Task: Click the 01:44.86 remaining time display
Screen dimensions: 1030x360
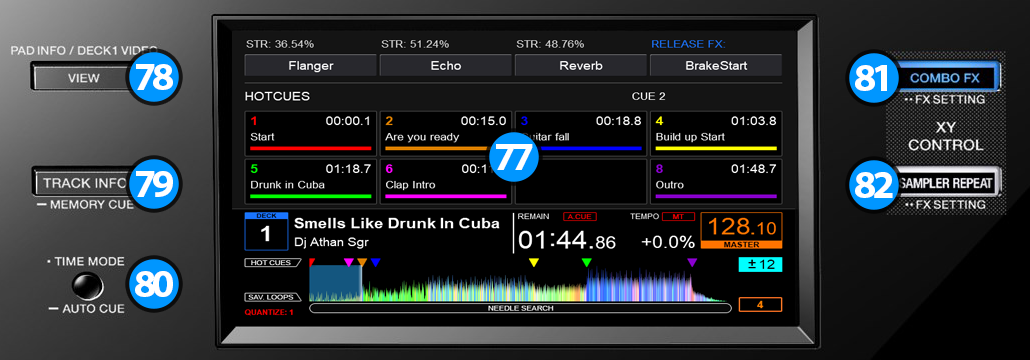Action: [567, 240]
